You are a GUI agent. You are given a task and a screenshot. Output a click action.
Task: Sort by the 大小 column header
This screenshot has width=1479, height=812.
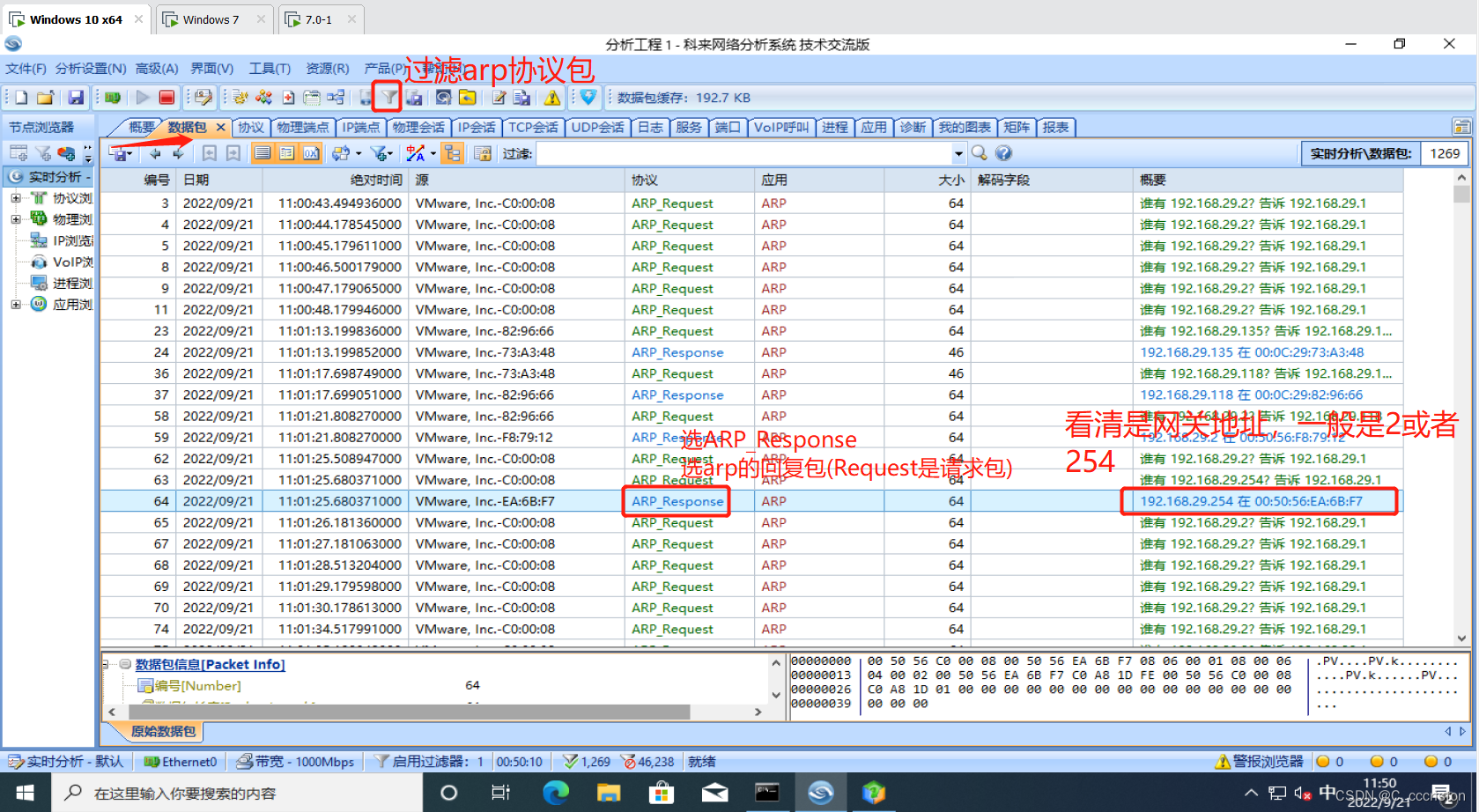click(x=928, y=180)
